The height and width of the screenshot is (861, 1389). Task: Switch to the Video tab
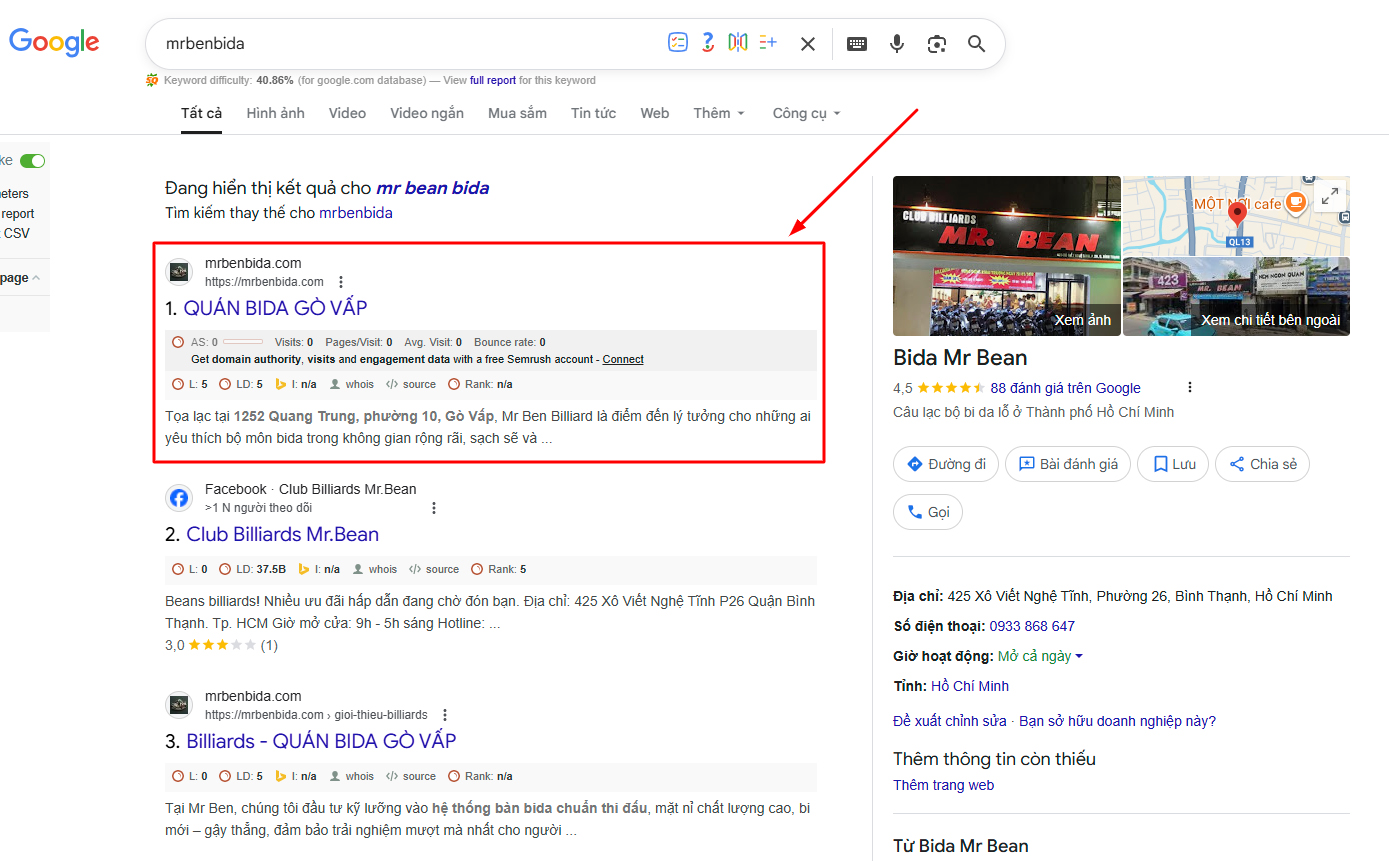click(347, 113)
